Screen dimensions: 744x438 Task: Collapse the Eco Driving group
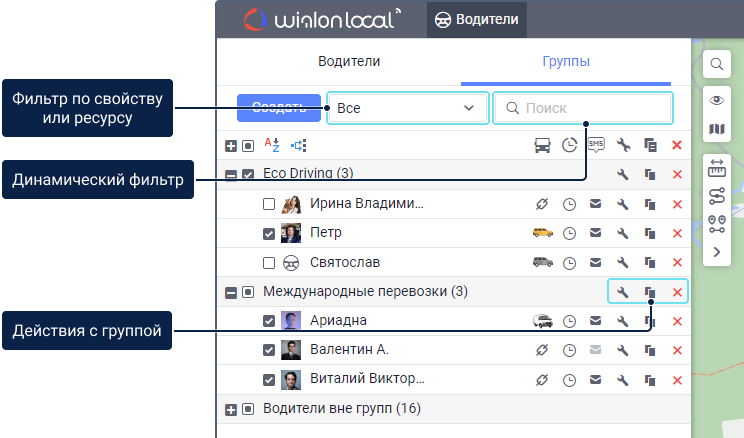pos(231,175)
